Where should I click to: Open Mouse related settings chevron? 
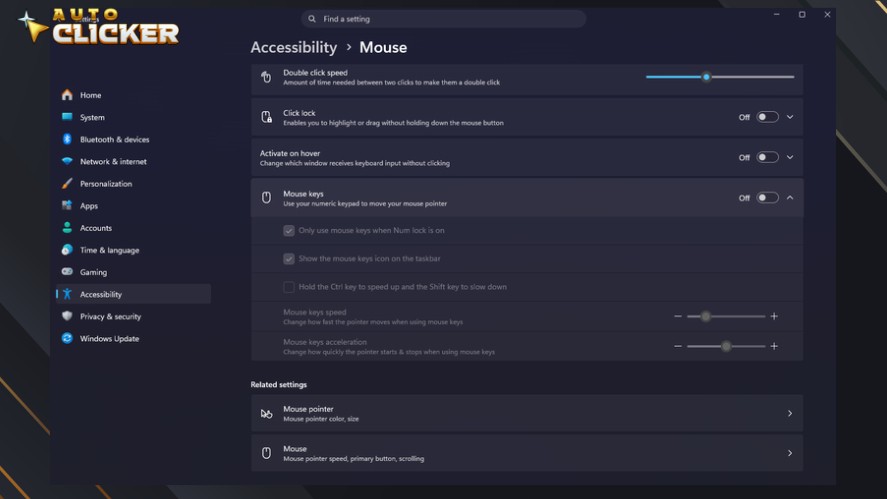pos(790,453)
